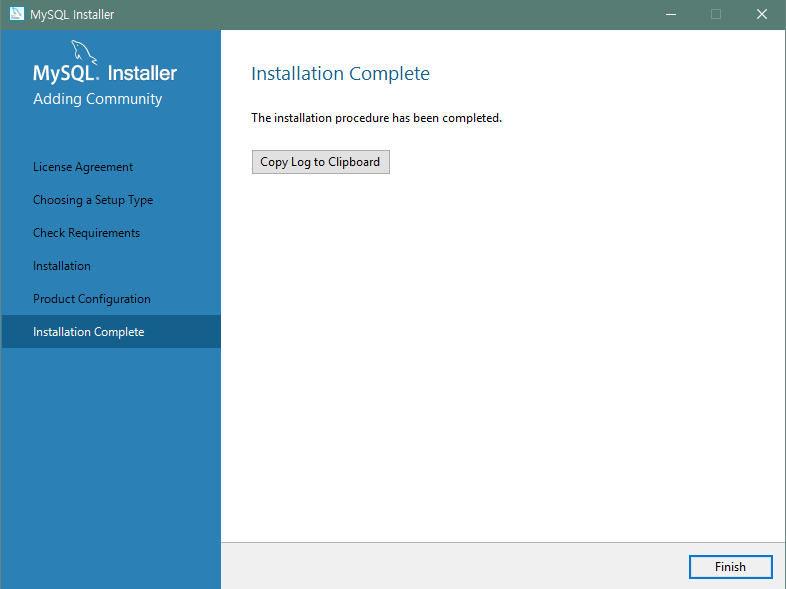
Task: Click the 'MySQL Installer' title bar text
Action: [72, 15]
